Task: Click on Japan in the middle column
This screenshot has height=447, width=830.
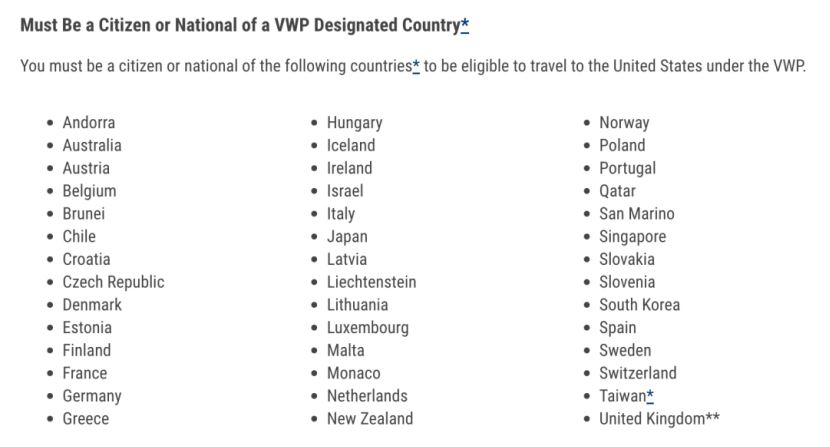Action: click(347, 237)
